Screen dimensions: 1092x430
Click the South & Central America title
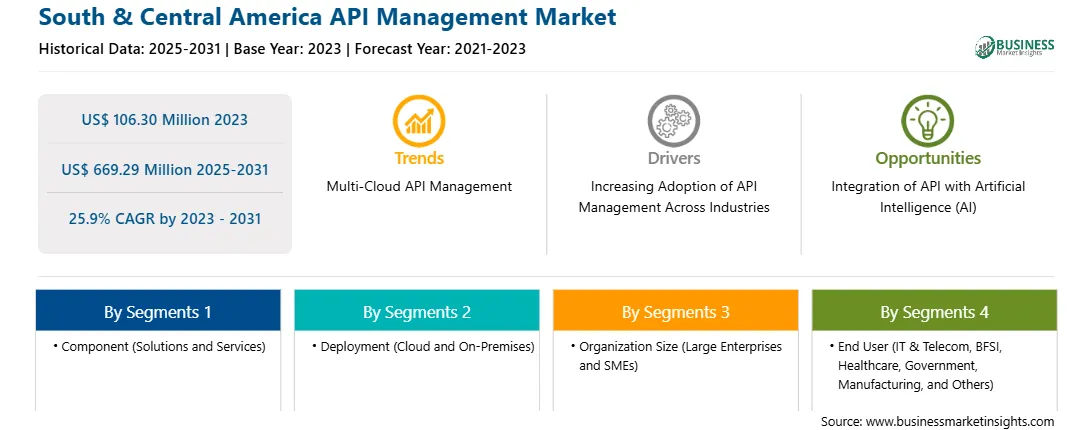pos(328,17)
